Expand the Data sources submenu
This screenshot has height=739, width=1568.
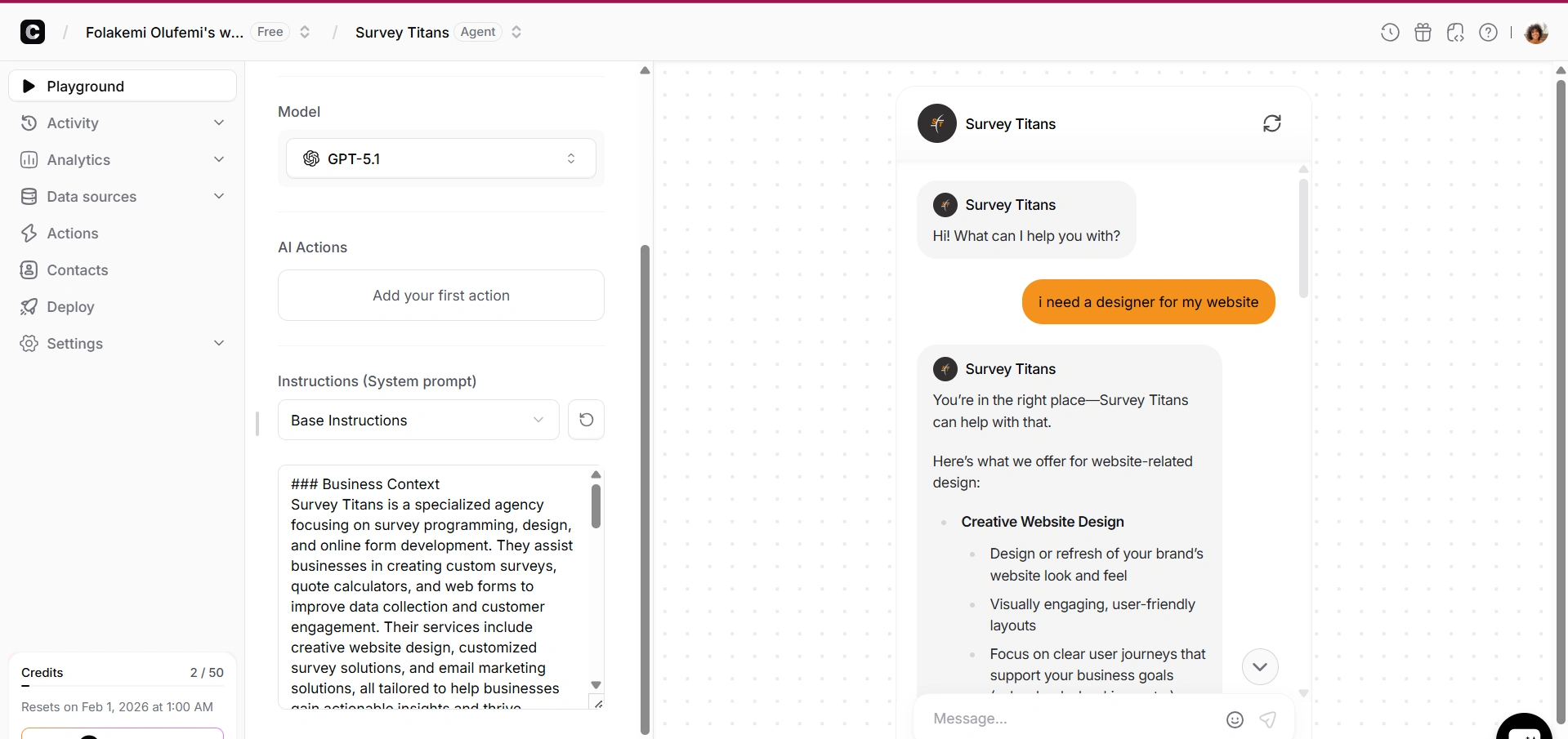point(219,196)
